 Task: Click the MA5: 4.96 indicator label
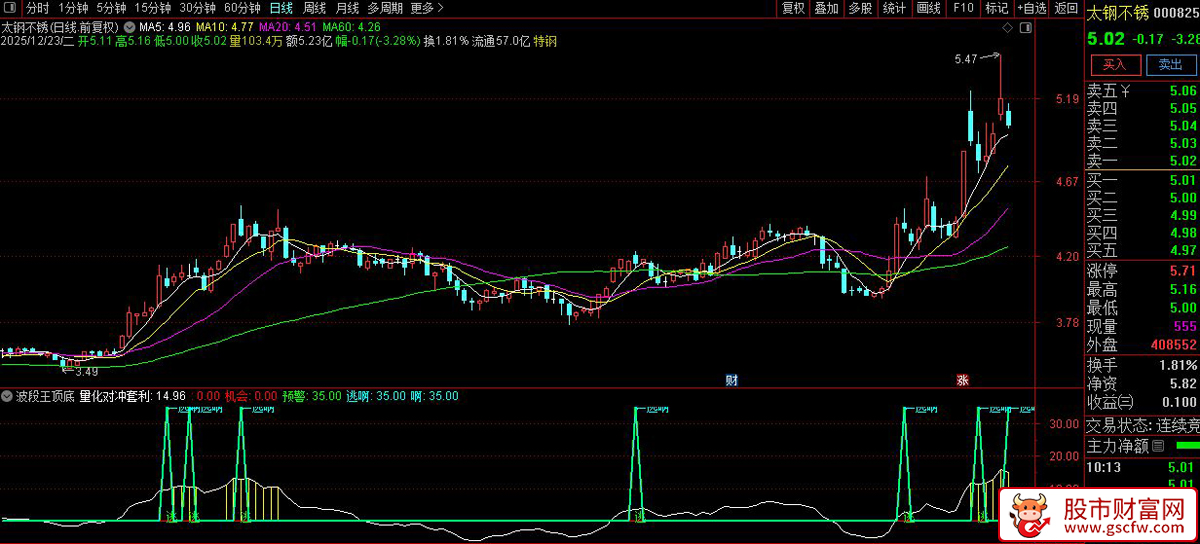tap(165, 26)
